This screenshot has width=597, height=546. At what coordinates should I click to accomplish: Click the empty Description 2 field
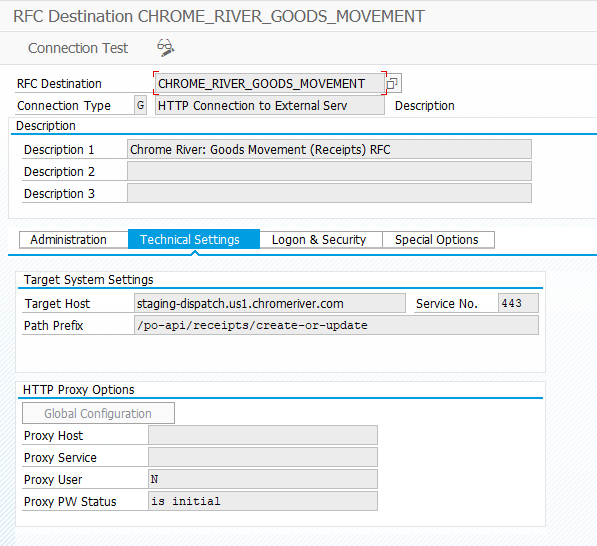click(329, 171)
